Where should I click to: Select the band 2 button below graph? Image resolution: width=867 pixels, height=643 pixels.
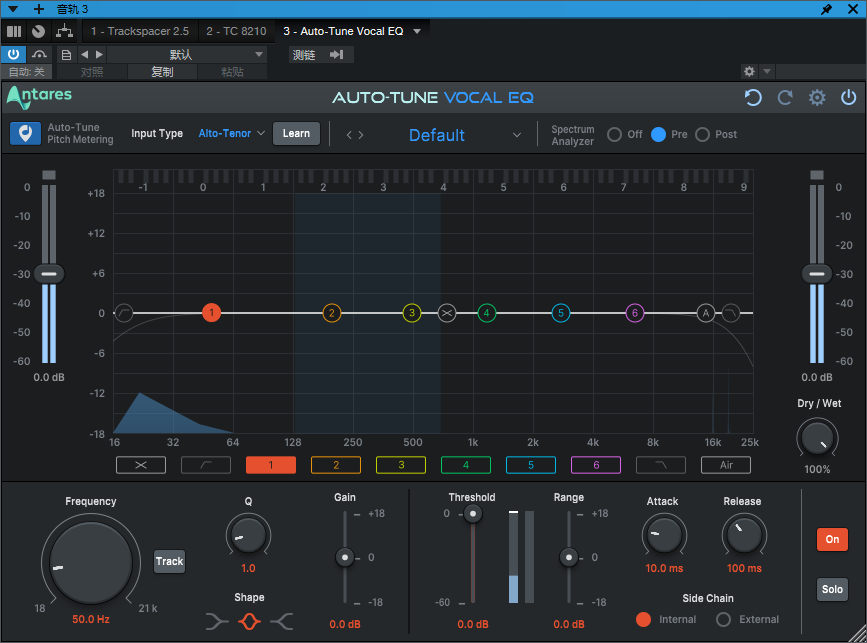tap(336, 465)
